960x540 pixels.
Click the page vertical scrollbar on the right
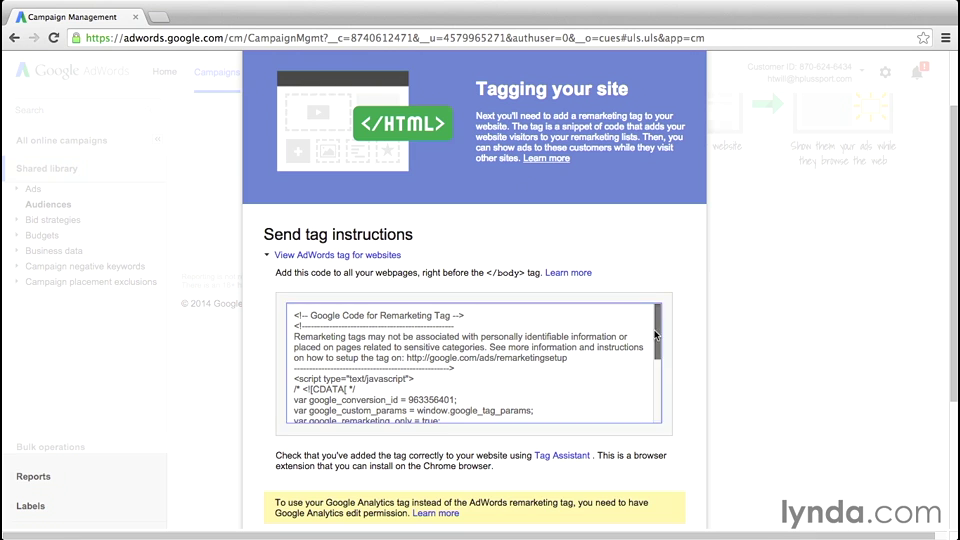[x=954, y=251]
